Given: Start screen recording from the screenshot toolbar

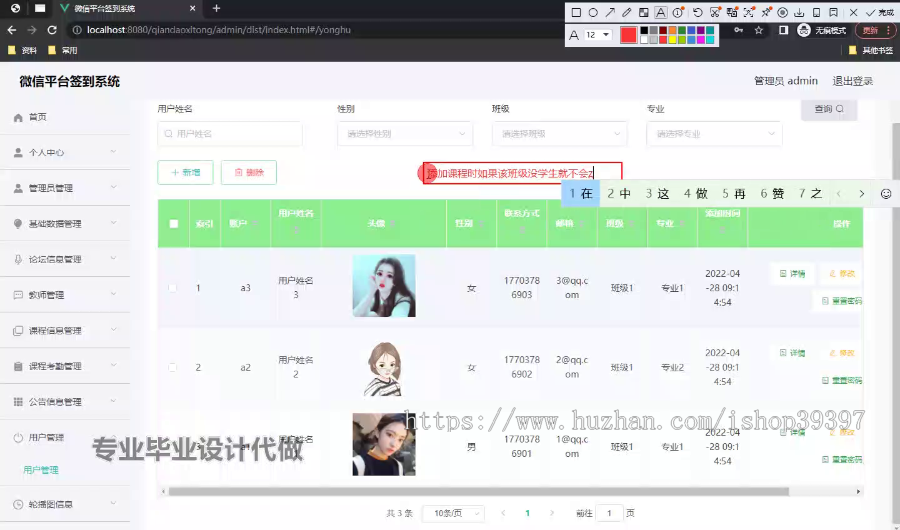Looking at the screenshot, I should (x=782, y=12).
